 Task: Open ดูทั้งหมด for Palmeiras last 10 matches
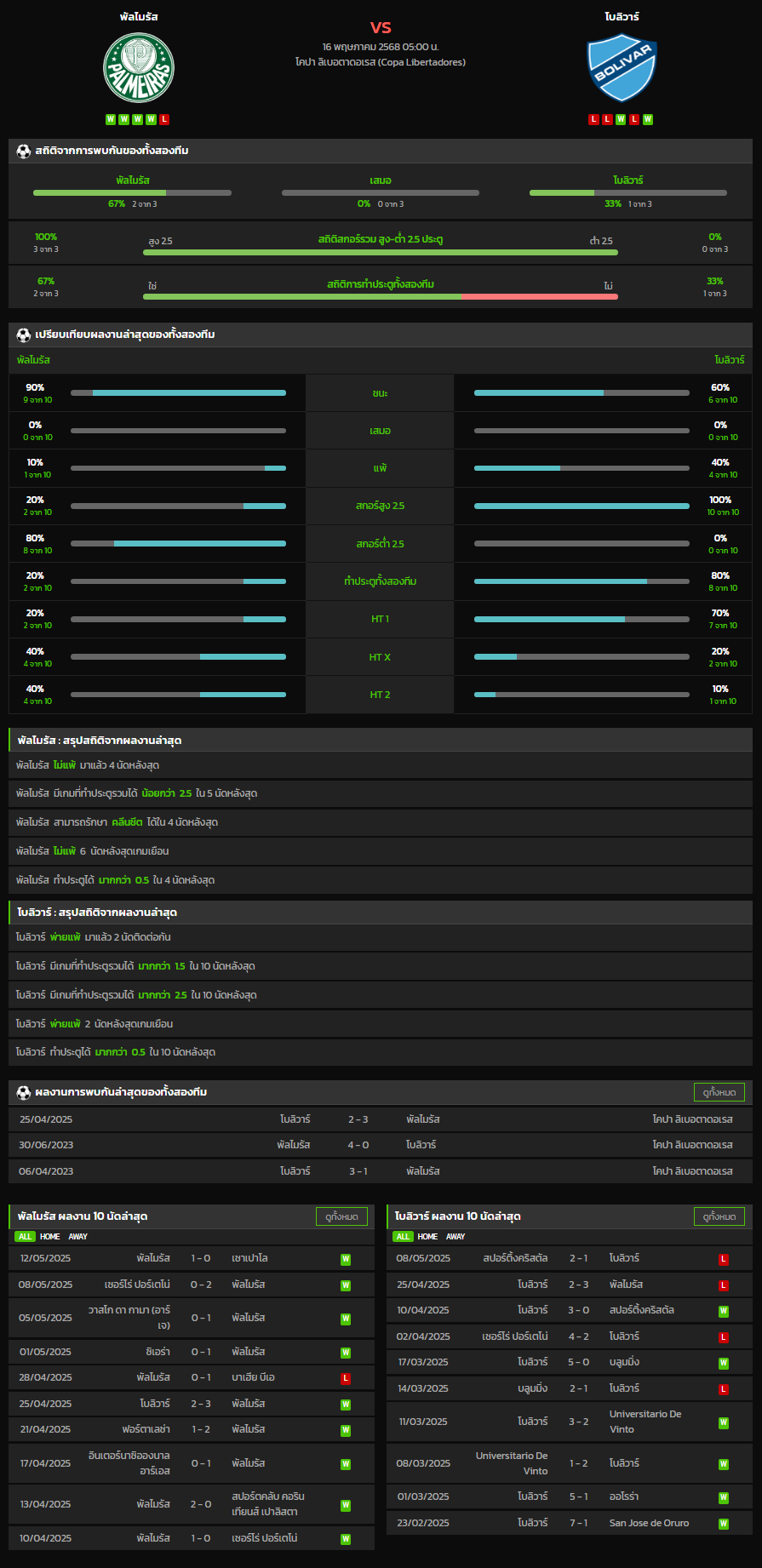(342, 1216)
